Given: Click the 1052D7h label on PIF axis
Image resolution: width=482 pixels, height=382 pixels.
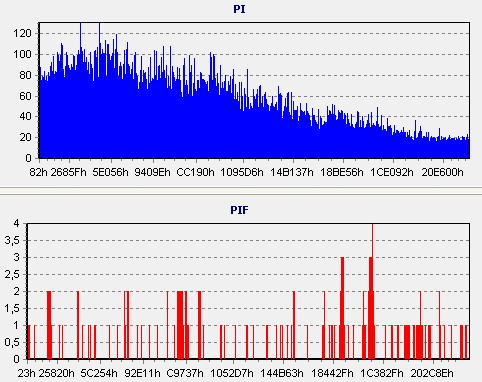Looking at the screenshot, I should coord(232,373).
